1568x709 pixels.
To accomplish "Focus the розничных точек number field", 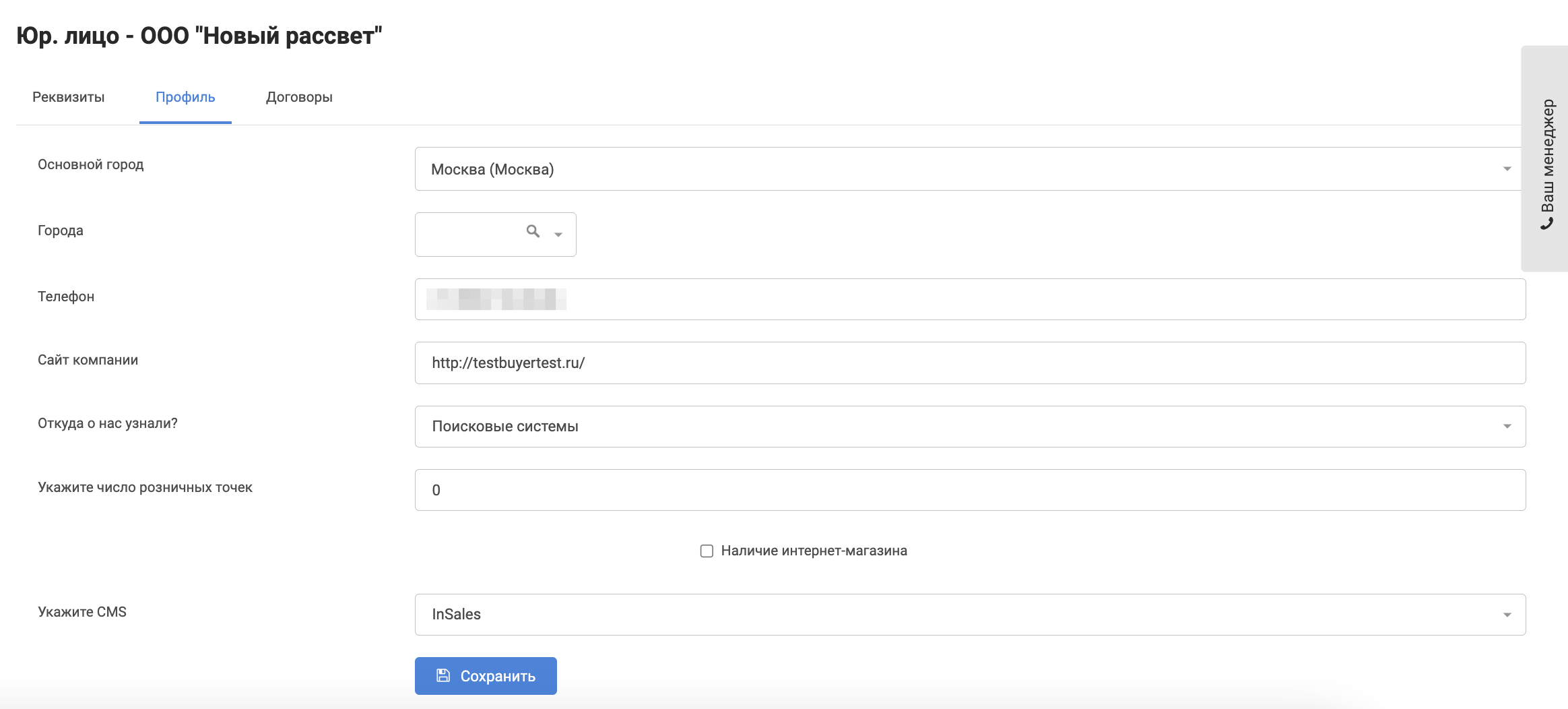I will point(970,490).
